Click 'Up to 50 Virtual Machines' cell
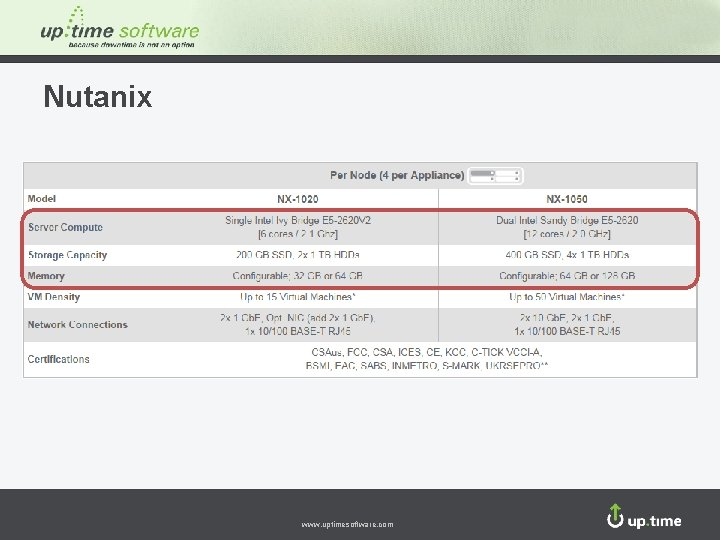The image size is (720, 540). pos(567,297)
